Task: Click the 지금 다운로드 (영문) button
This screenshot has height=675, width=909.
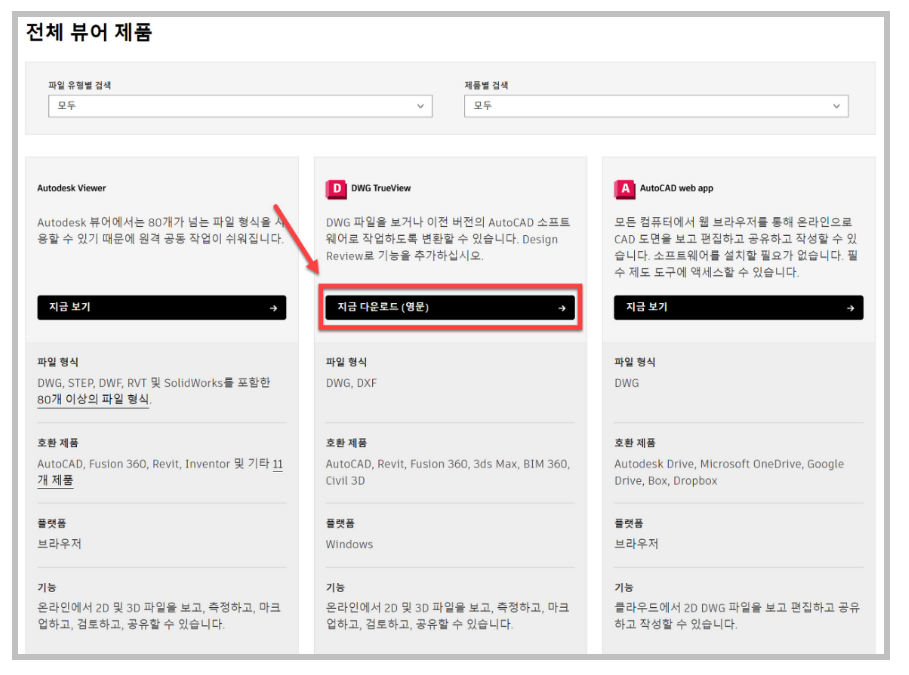Action: click(x=450, y=307)
